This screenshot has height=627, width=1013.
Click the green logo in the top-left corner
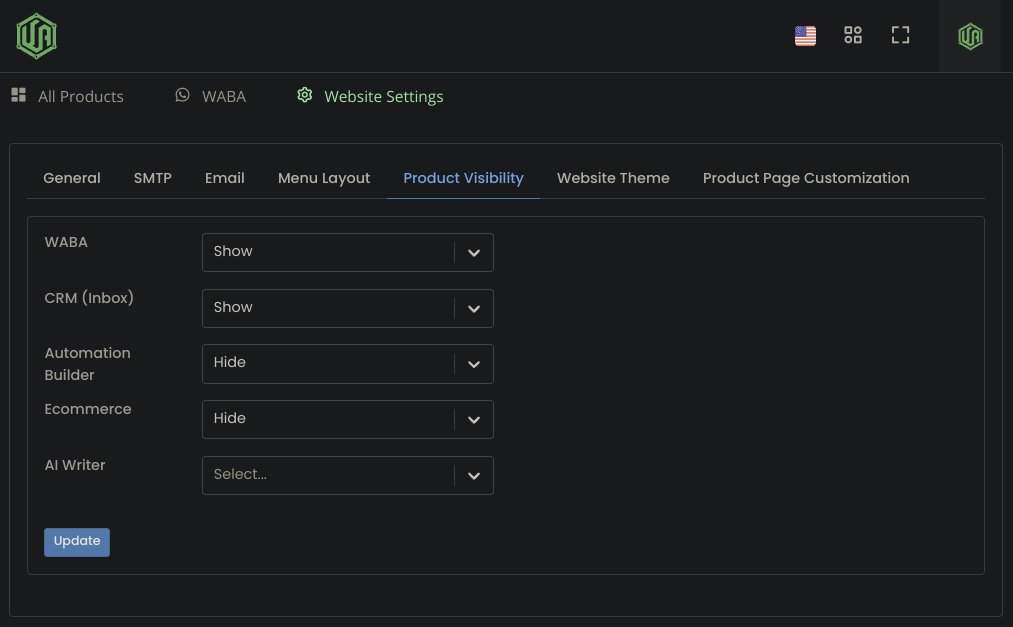[36, 34]
